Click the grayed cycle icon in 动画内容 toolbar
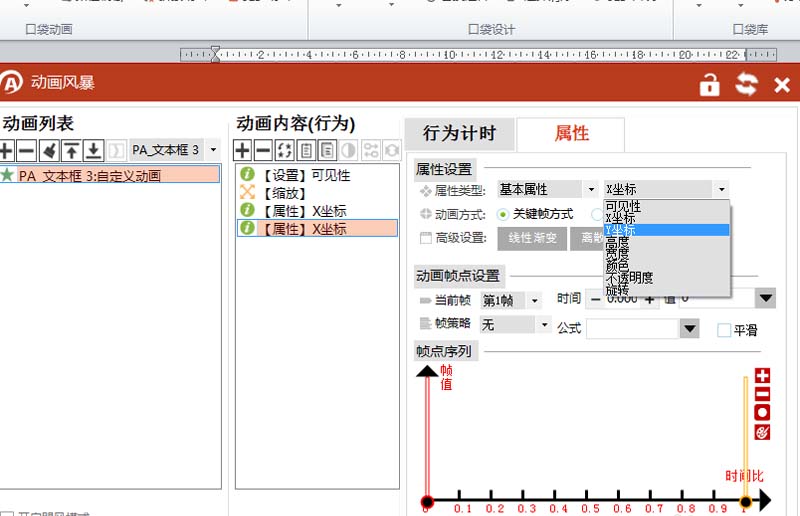This screenshot has height=516, width=800. coord(392,151)
